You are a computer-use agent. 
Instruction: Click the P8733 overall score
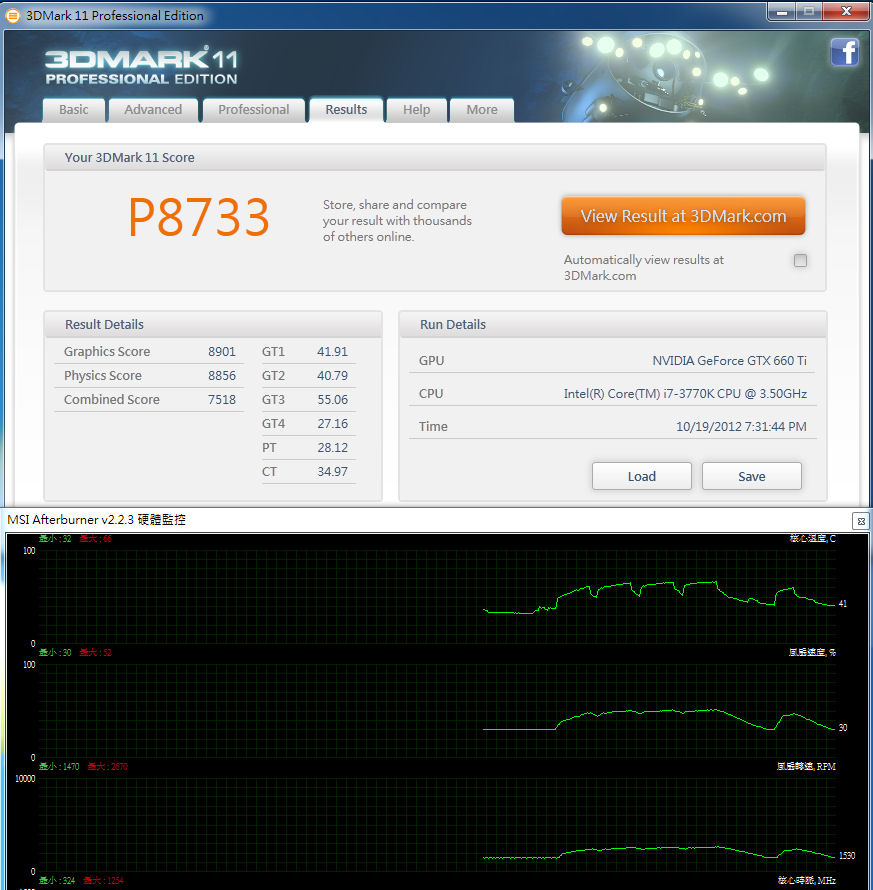click(x=199, y=217)
